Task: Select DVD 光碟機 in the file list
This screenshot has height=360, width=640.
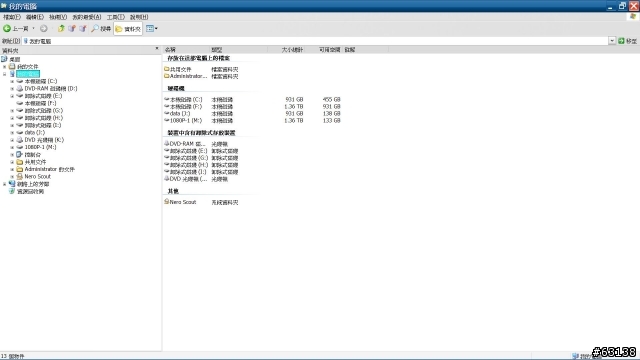Action: pyautogui.click(x=188, y=179)
